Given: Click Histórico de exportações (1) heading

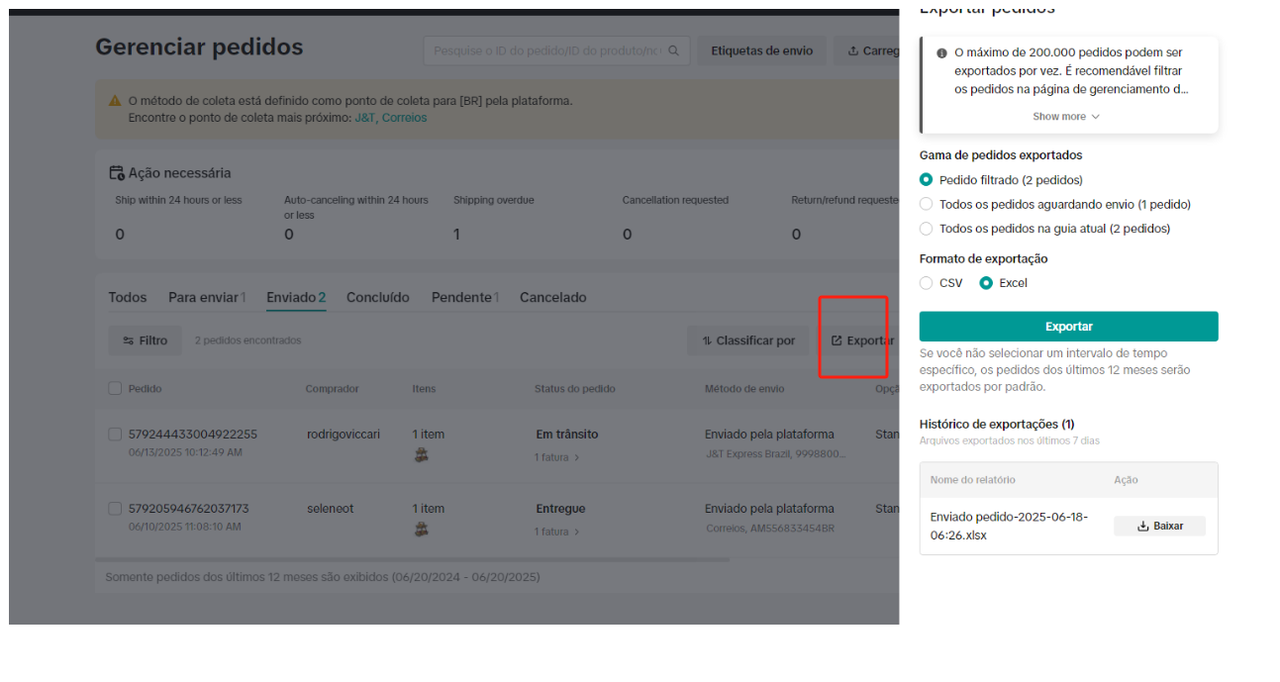Looking at the screenshot, I should pos(997,424).
